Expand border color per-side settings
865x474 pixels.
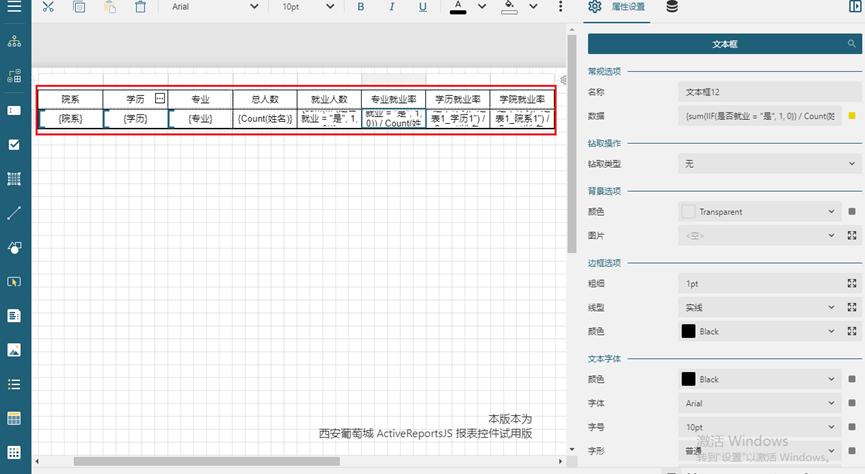852,332
